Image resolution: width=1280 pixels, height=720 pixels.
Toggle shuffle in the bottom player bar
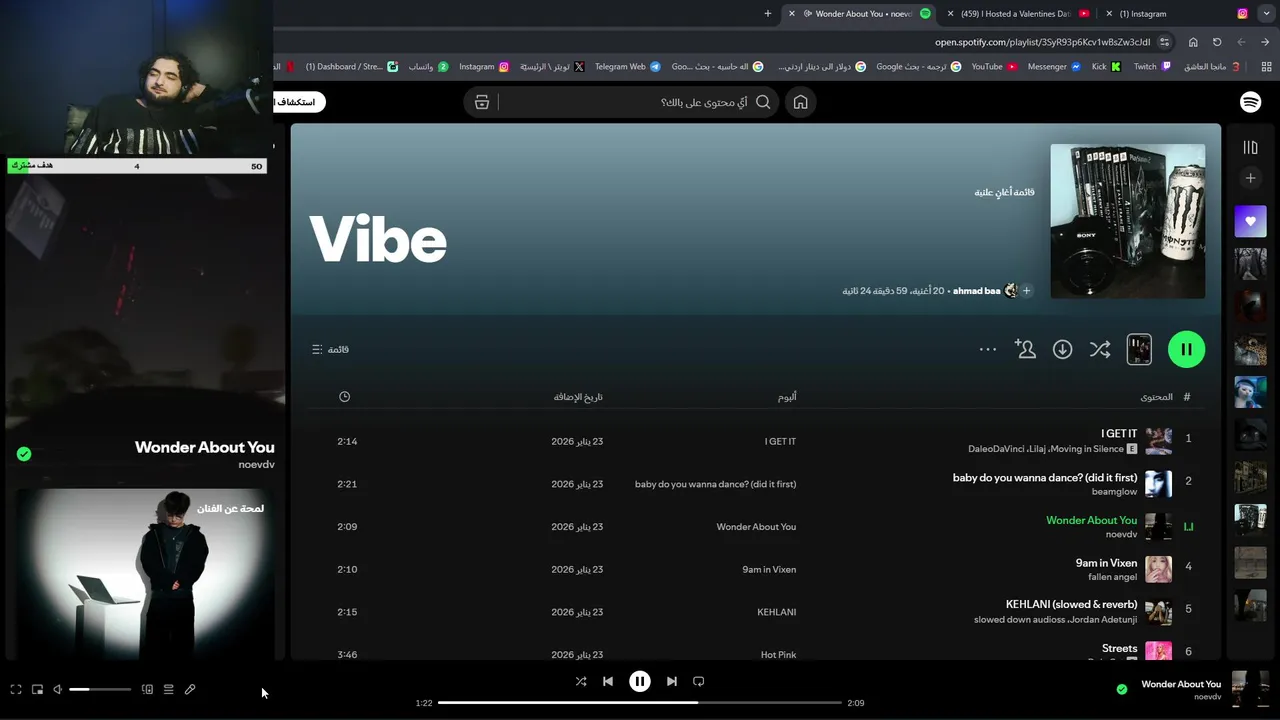[581, 681]
